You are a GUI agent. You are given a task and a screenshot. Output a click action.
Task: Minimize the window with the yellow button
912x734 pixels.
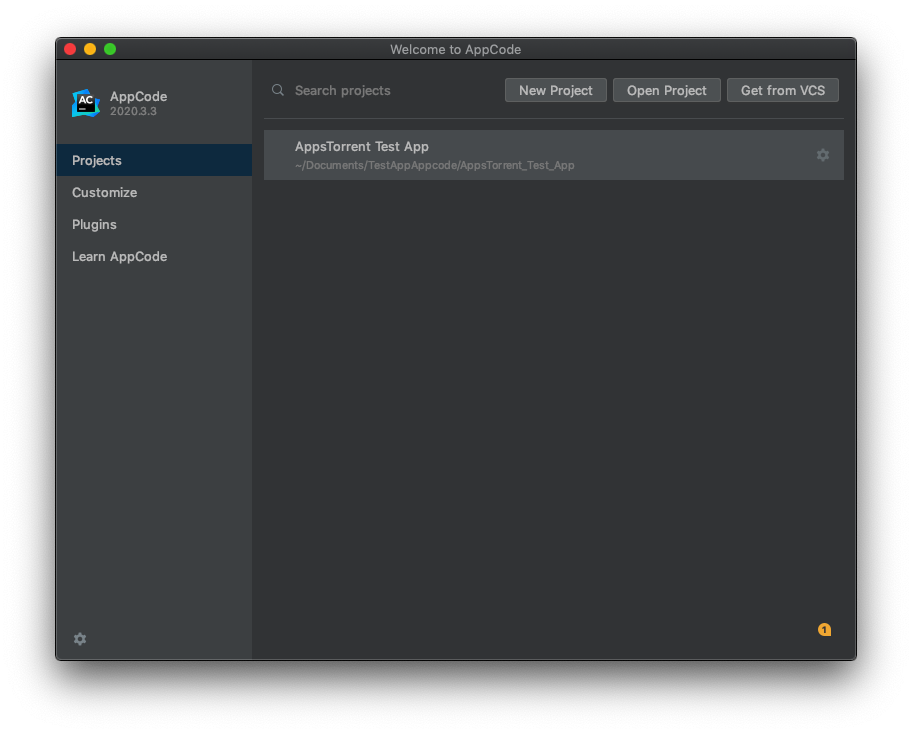pyautogui.click(x=90, y=49)
